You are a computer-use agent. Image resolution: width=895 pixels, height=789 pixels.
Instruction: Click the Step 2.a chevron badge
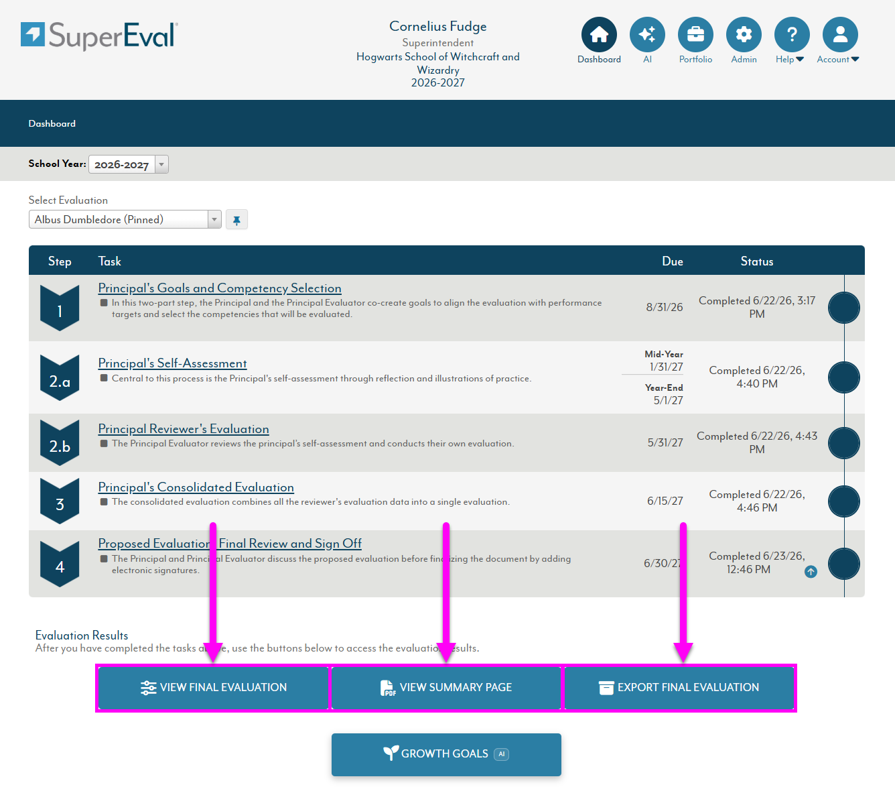coord(59,378)
